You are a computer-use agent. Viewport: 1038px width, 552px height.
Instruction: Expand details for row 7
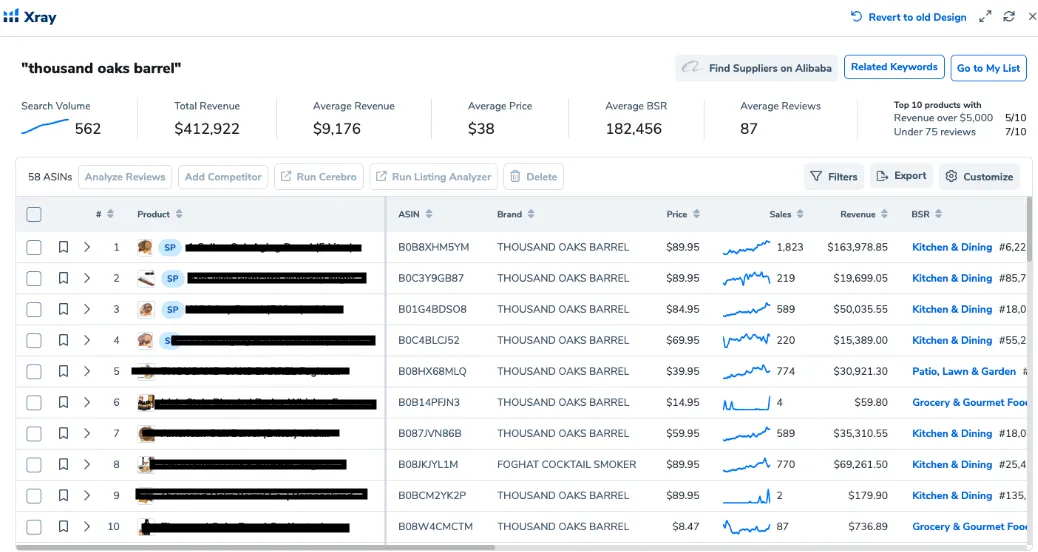pos(87,434)
